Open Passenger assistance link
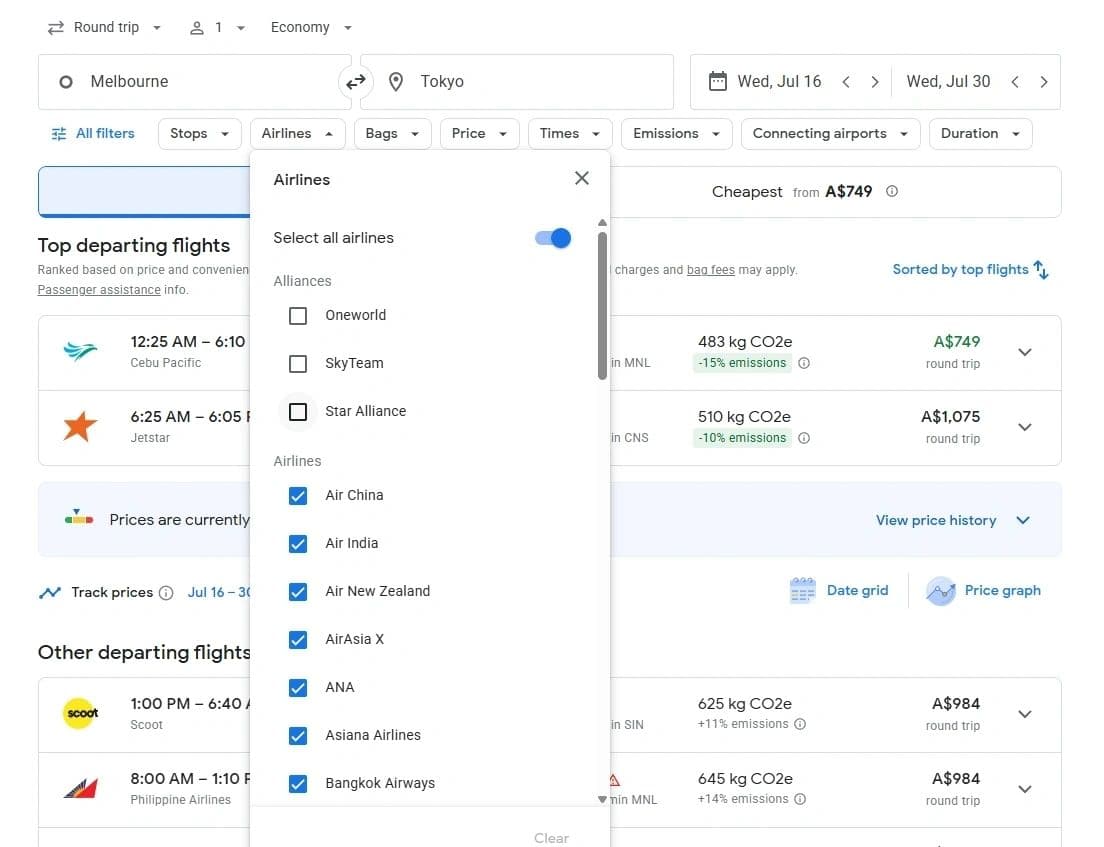The image size is (1104, 847). click(99, 290)
